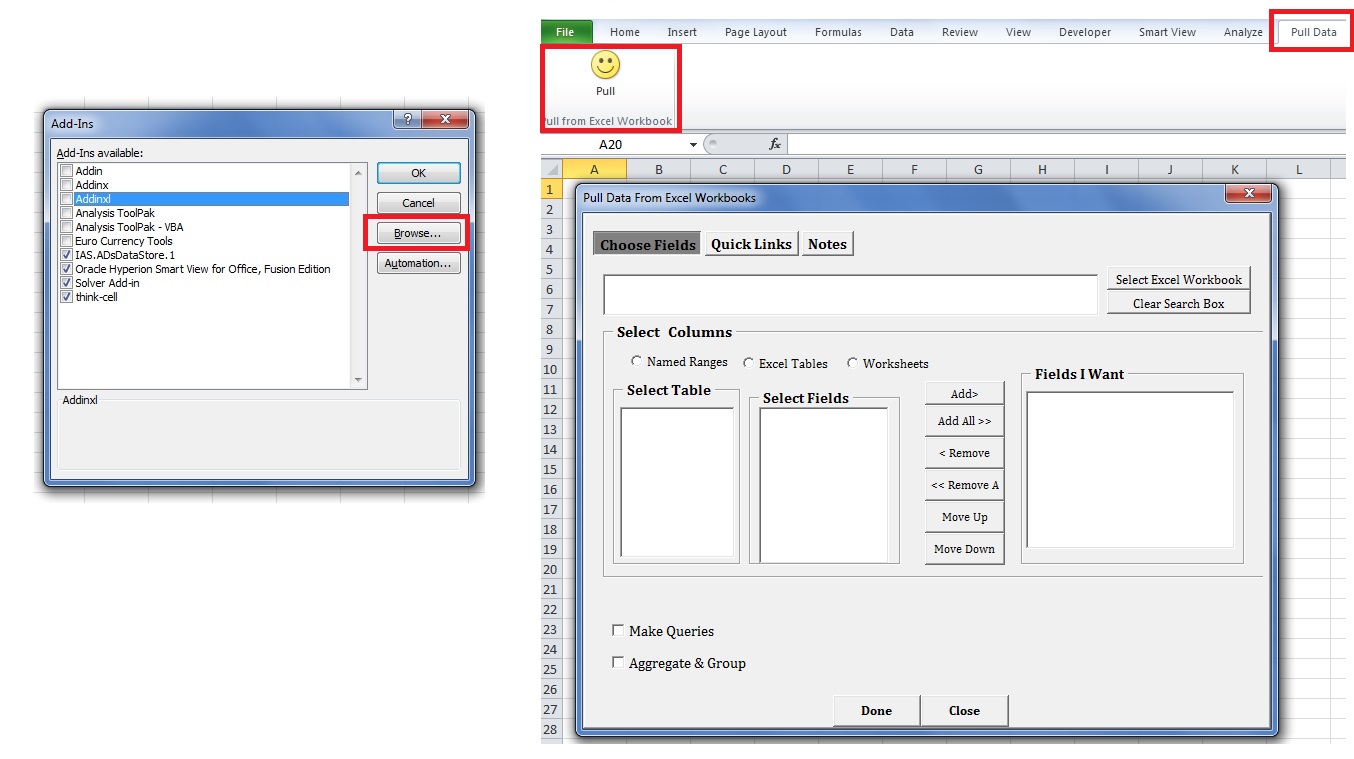Select row 28 header
The image size is (1354, 759).
(550, 730)
